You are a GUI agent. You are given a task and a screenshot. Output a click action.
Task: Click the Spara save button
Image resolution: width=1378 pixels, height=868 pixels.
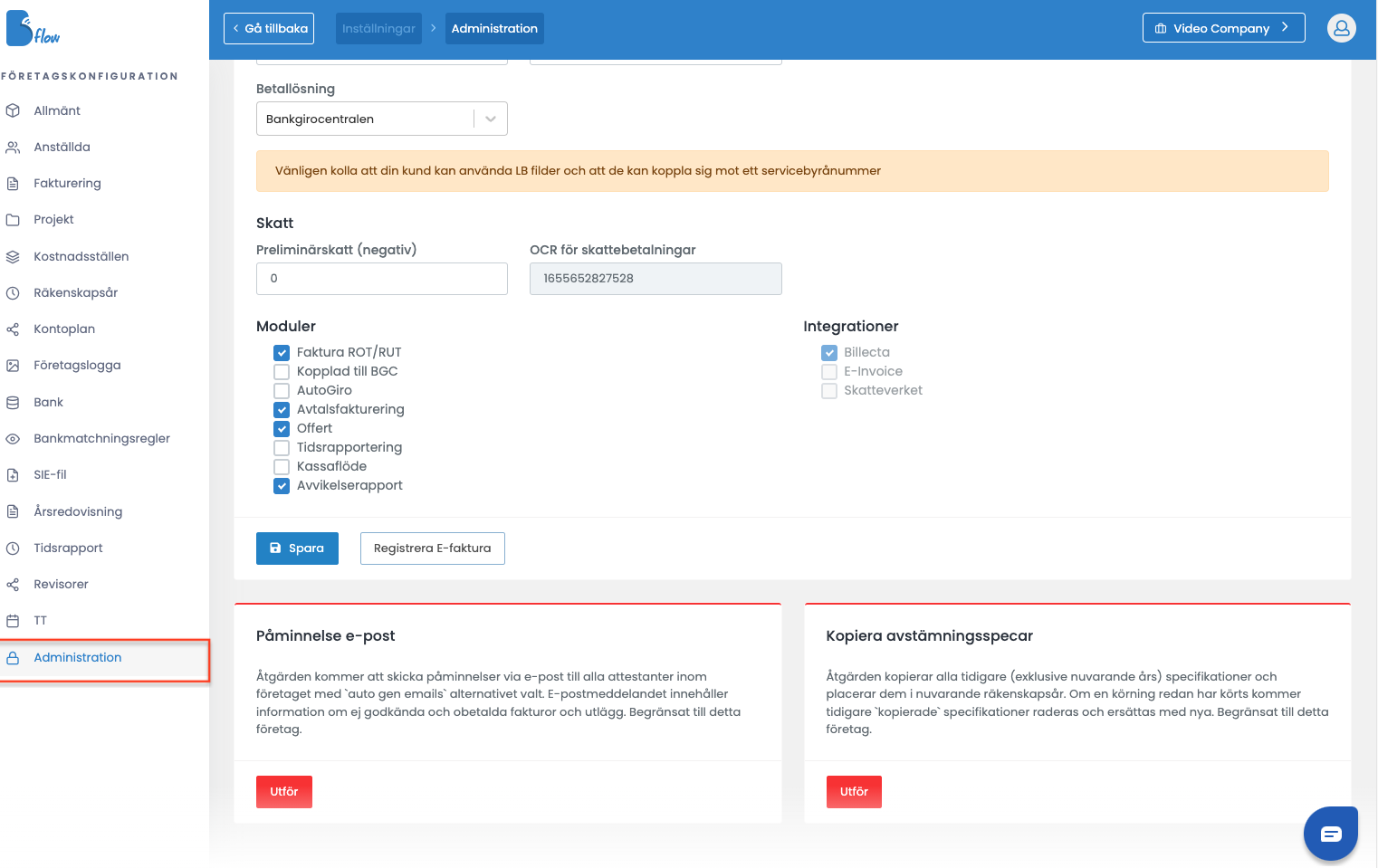pyautogui.click(x=297, y=548)
